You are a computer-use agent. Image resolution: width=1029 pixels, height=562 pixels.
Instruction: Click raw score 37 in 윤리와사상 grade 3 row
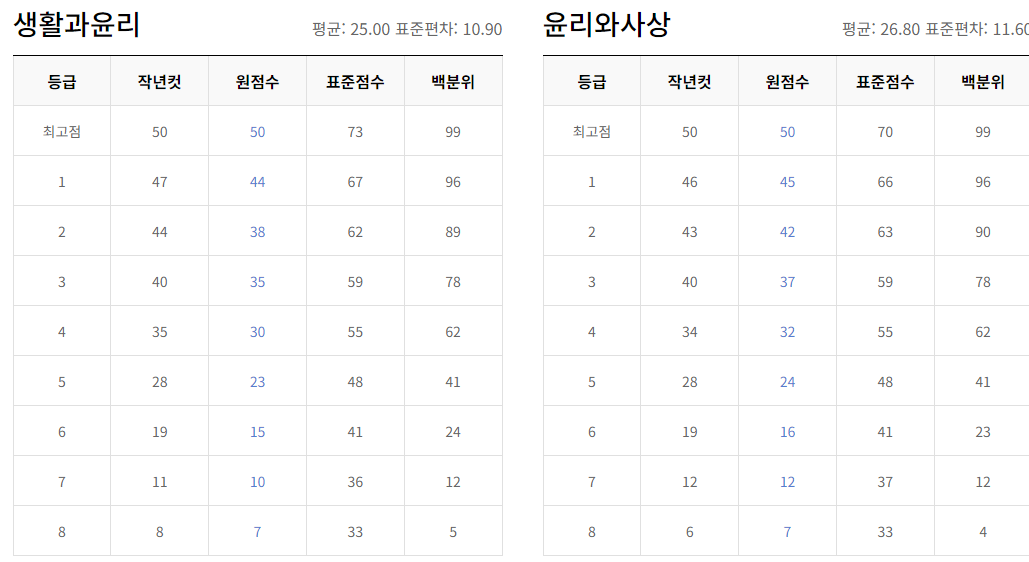[787, 282]
